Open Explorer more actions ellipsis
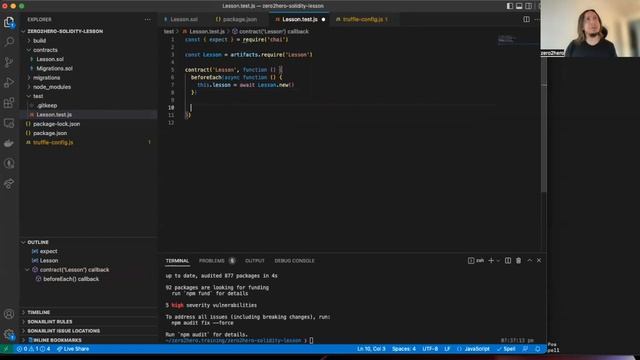640x360 pixels. point(147,20)
